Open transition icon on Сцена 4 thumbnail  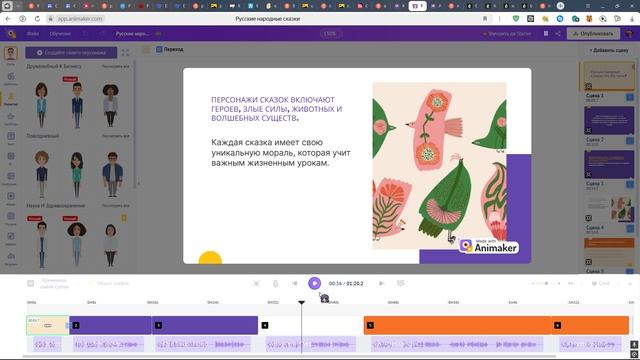point(589,218)
